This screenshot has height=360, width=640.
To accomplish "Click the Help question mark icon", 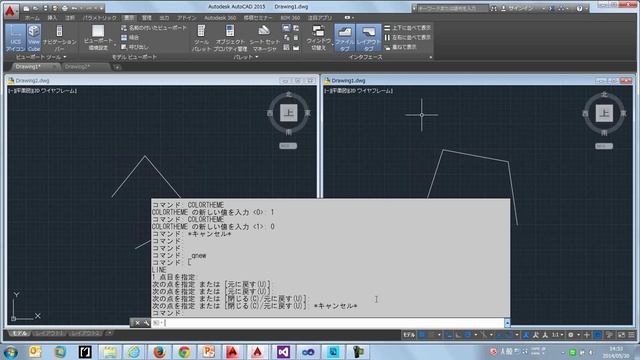I will 580,8.
